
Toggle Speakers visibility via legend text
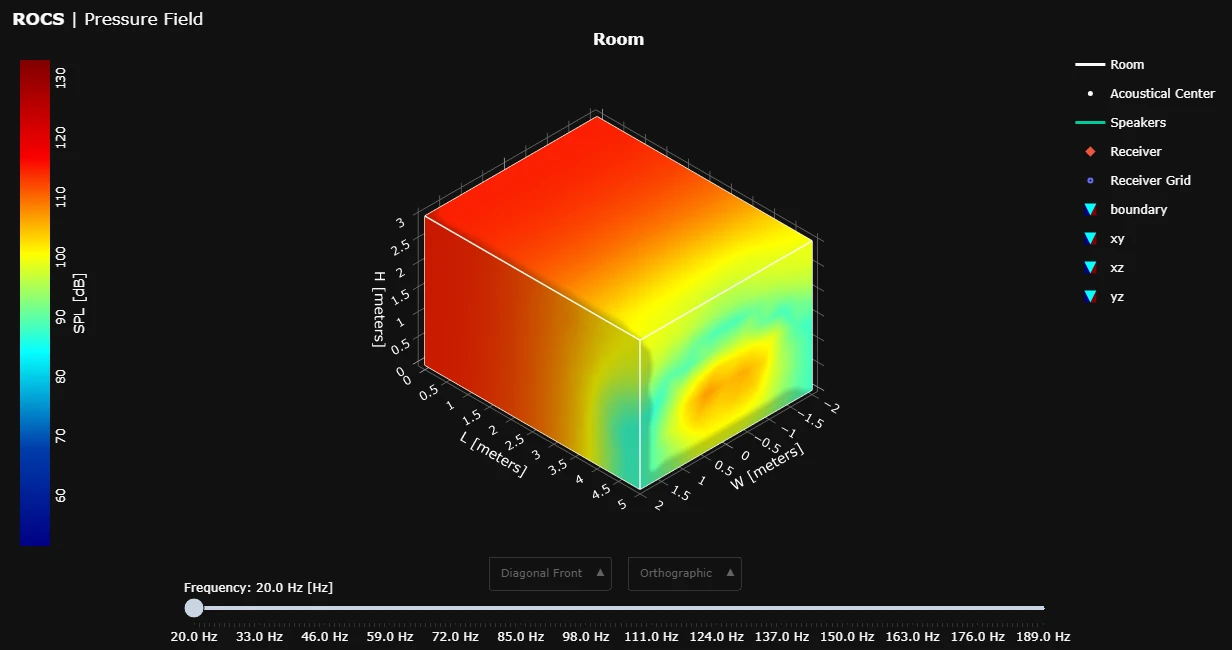[1138, 123]
